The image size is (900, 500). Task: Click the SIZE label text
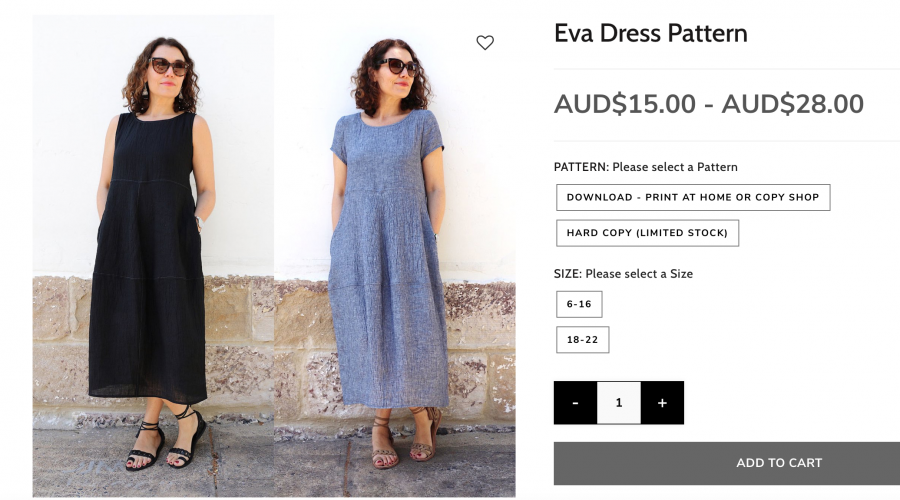[568, 274]
